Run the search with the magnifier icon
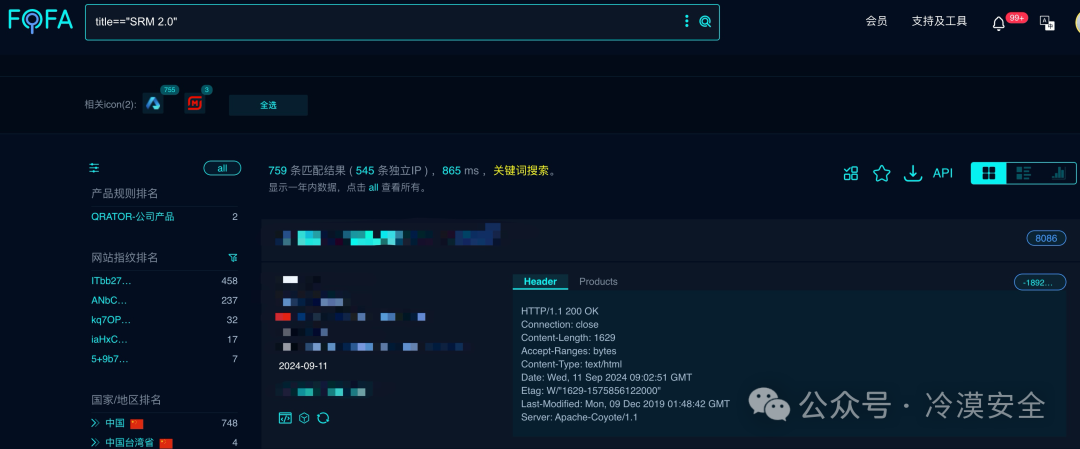The height and width of the screenshot is (449, 1080). tap(705, 21)
